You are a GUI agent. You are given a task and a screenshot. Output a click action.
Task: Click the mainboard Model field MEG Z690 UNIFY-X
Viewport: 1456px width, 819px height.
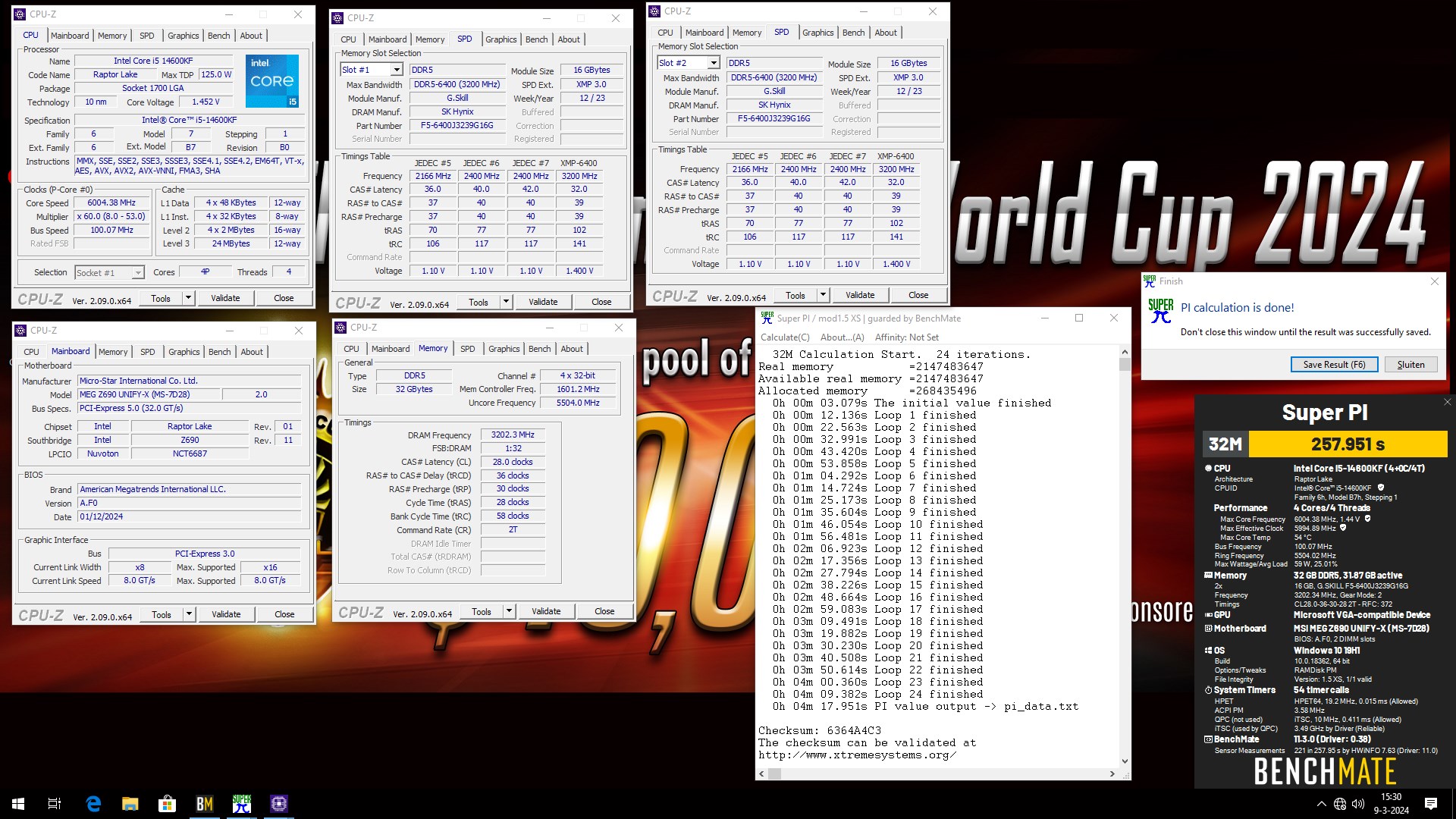[150, 395]
